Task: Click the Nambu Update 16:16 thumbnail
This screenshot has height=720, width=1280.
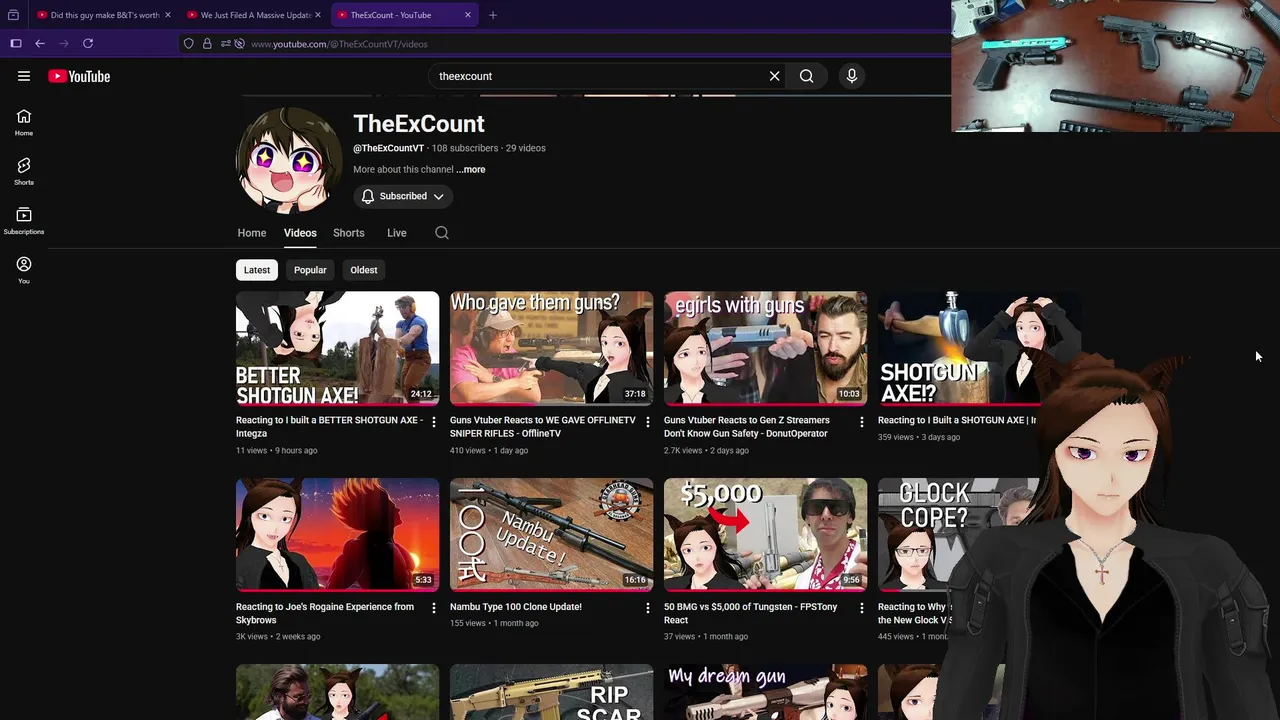Action: (551, 534)
